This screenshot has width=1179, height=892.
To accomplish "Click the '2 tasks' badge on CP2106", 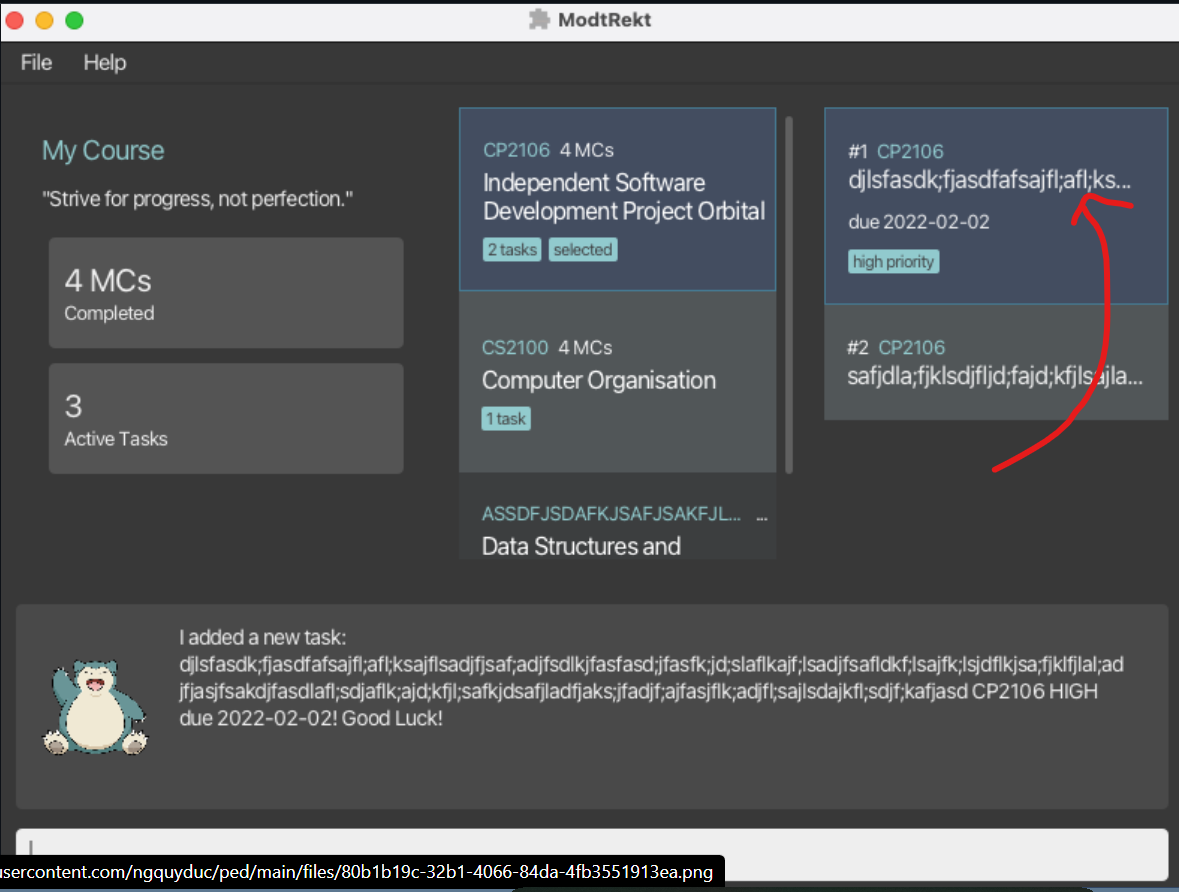I will (x=511, y=249).
